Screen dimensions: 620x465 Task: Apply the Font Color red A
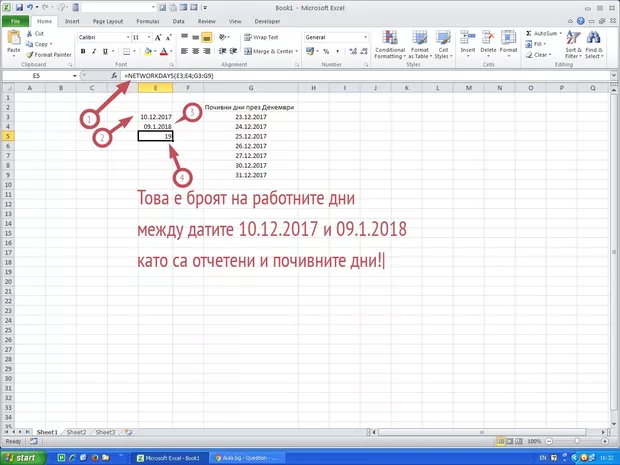tap(164, 51)
